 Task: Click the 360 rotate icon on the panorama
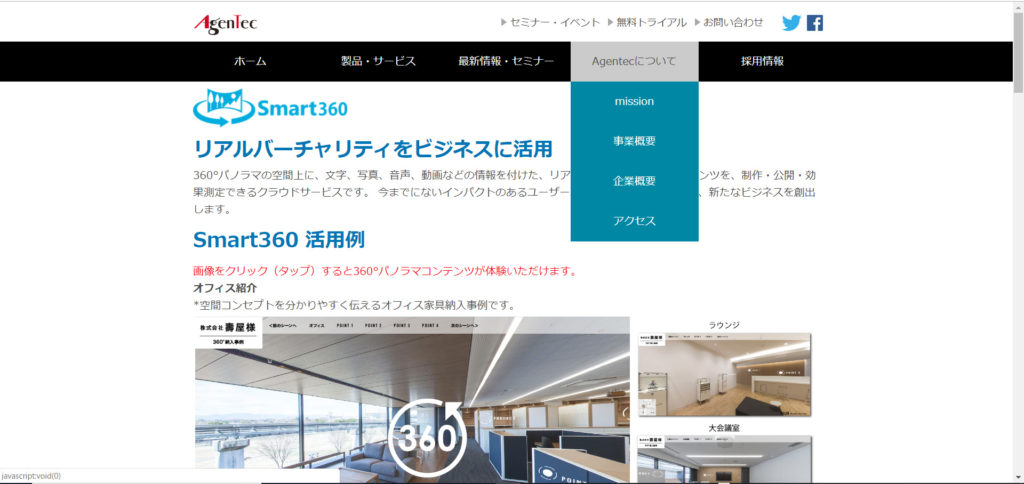tap(427, 436)
